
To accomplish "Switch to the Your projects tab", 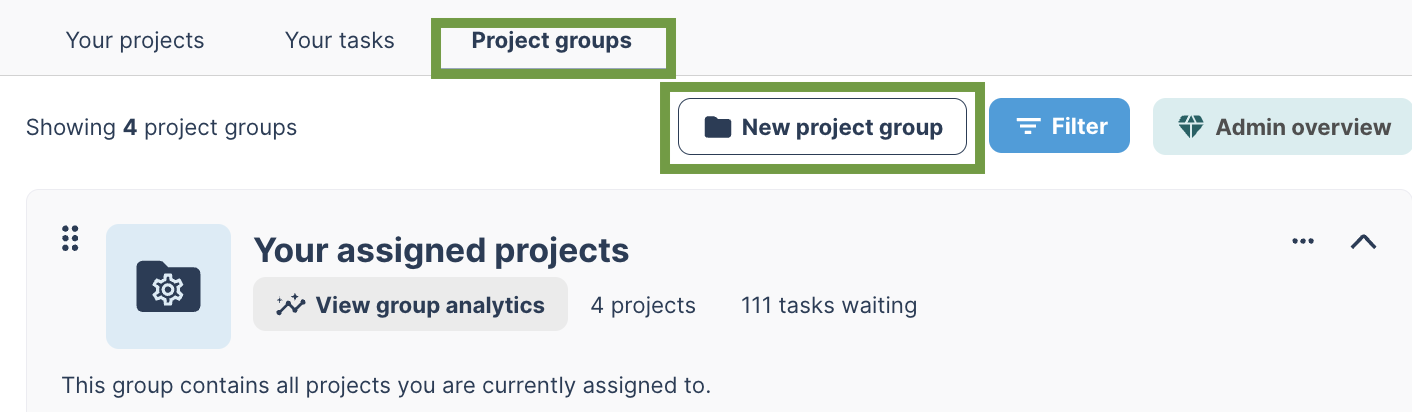I will 135,41.
